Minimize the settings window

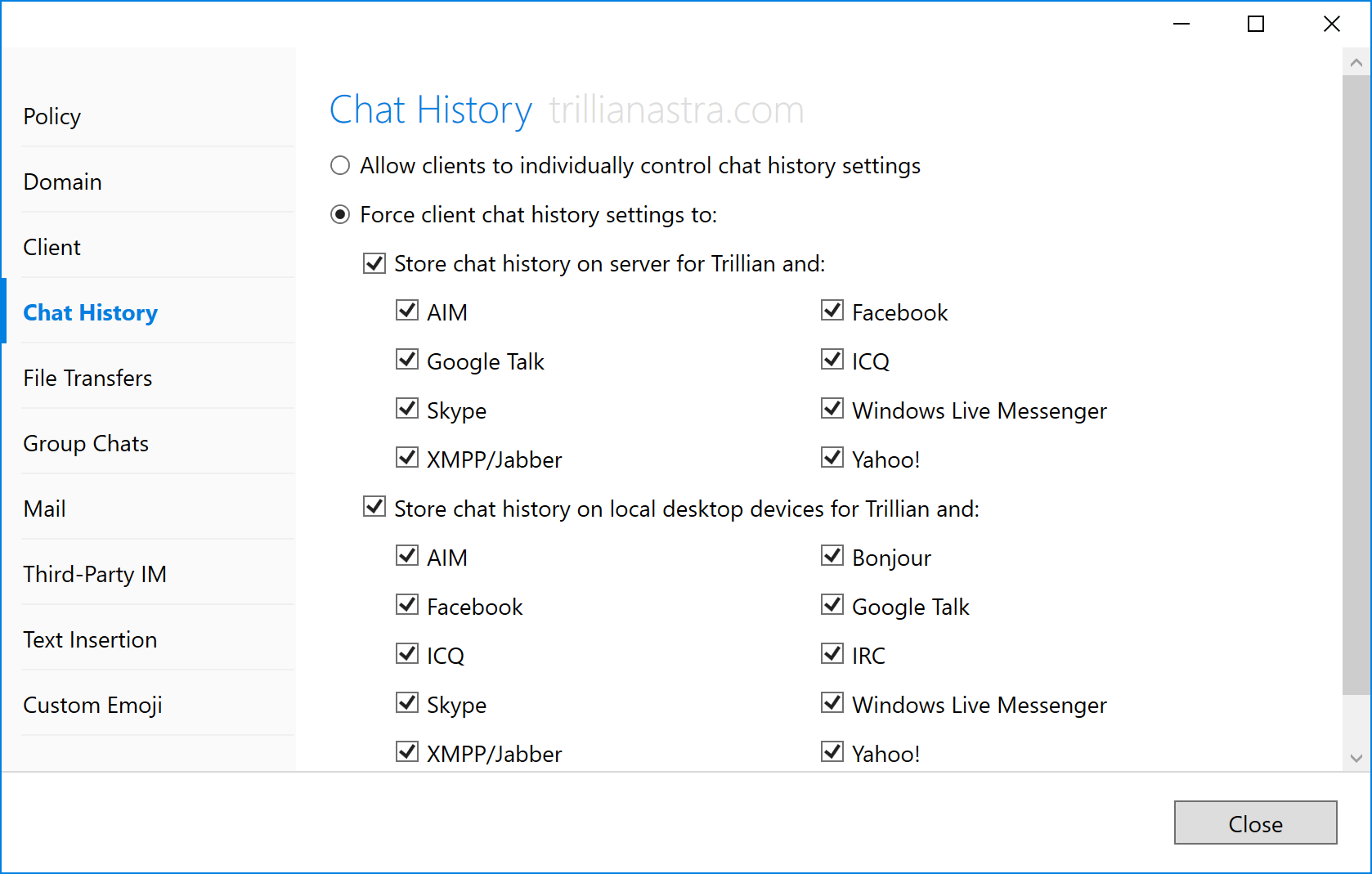click(1181, 24)
